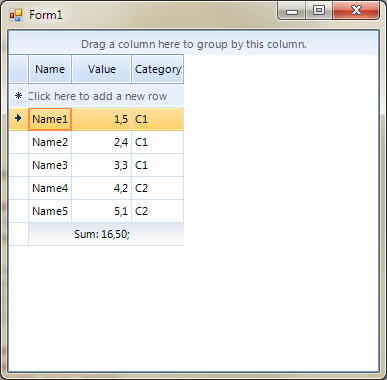Select the C1 category cell of Name2

157,142
